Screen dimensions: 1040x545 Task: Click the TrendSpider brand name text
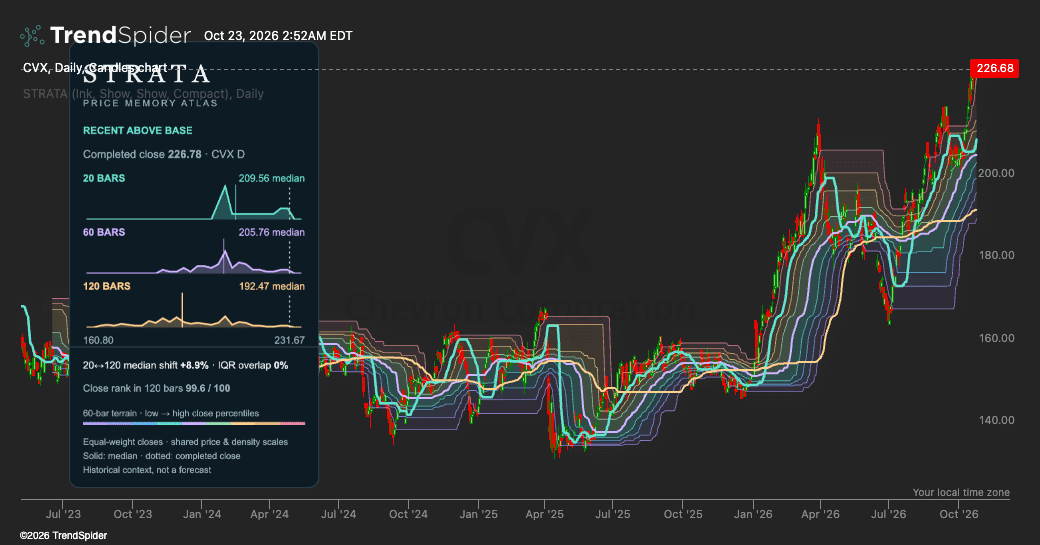(120, 35)
